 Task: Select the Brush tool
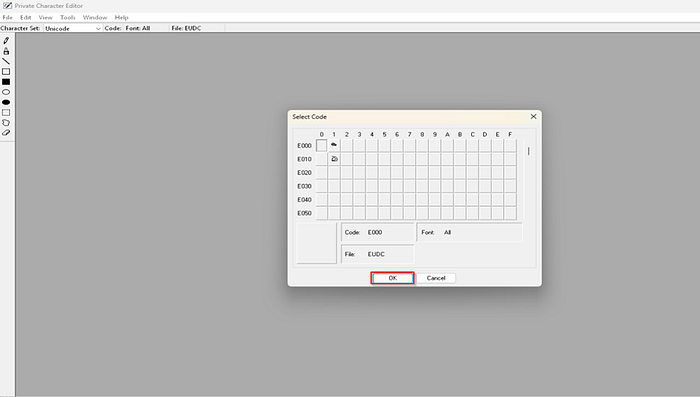point(6,51)
